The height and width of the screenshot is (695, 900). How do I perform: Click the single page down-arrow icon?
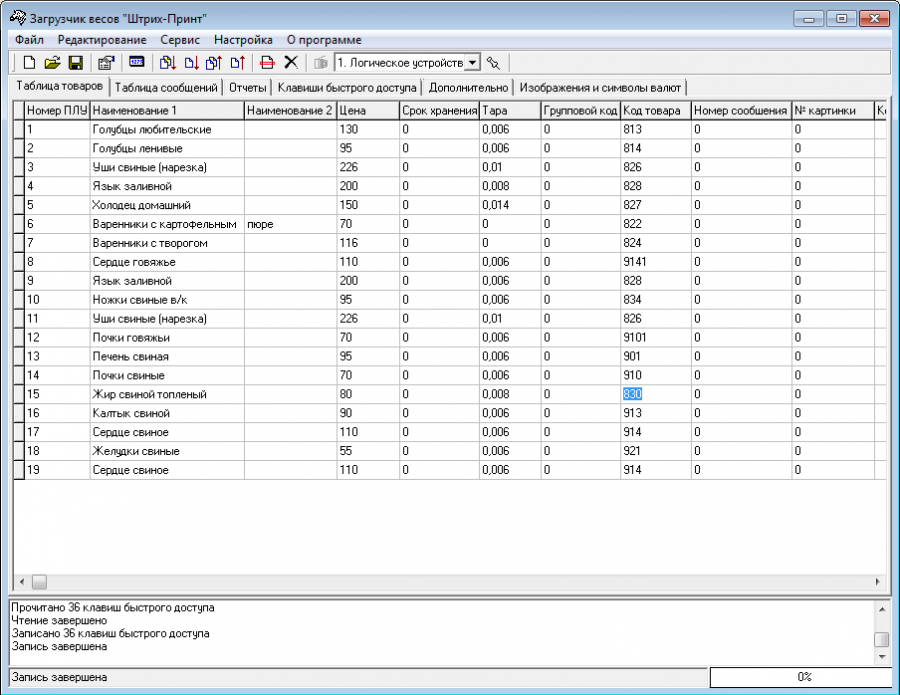tap(191, 63)
